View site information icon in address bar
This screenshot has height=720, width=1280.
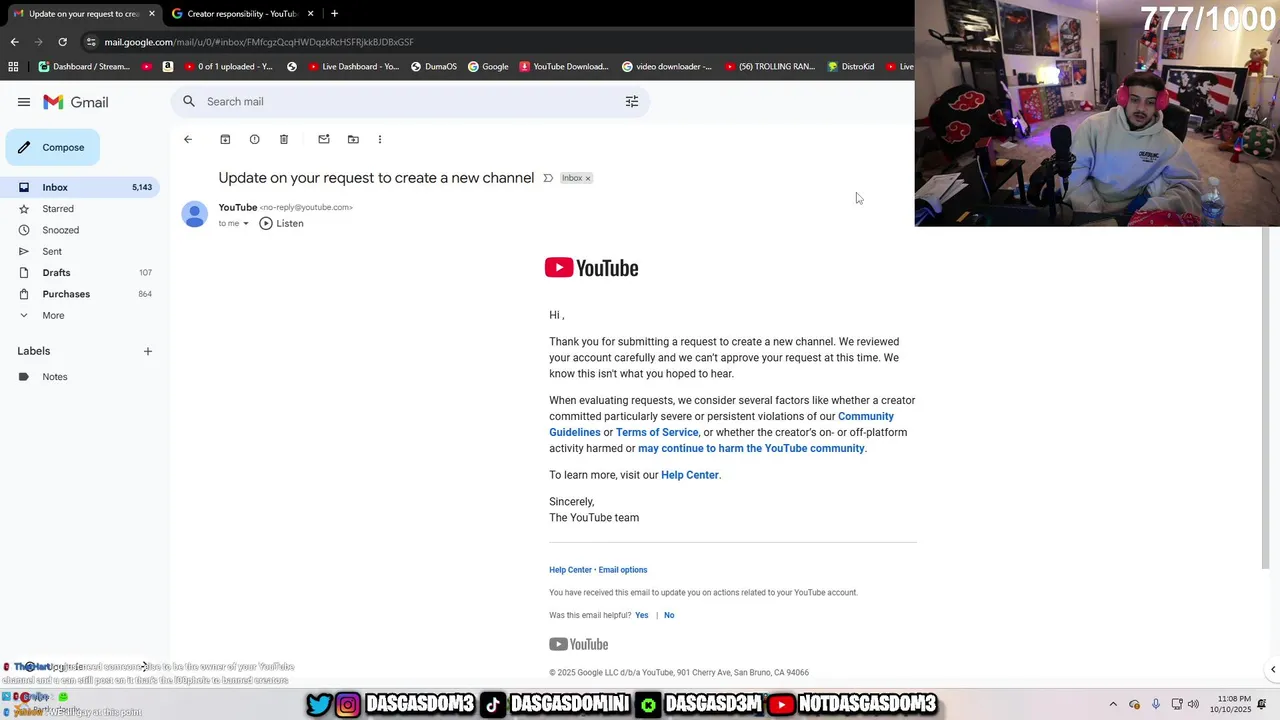[x=91, y=42]
